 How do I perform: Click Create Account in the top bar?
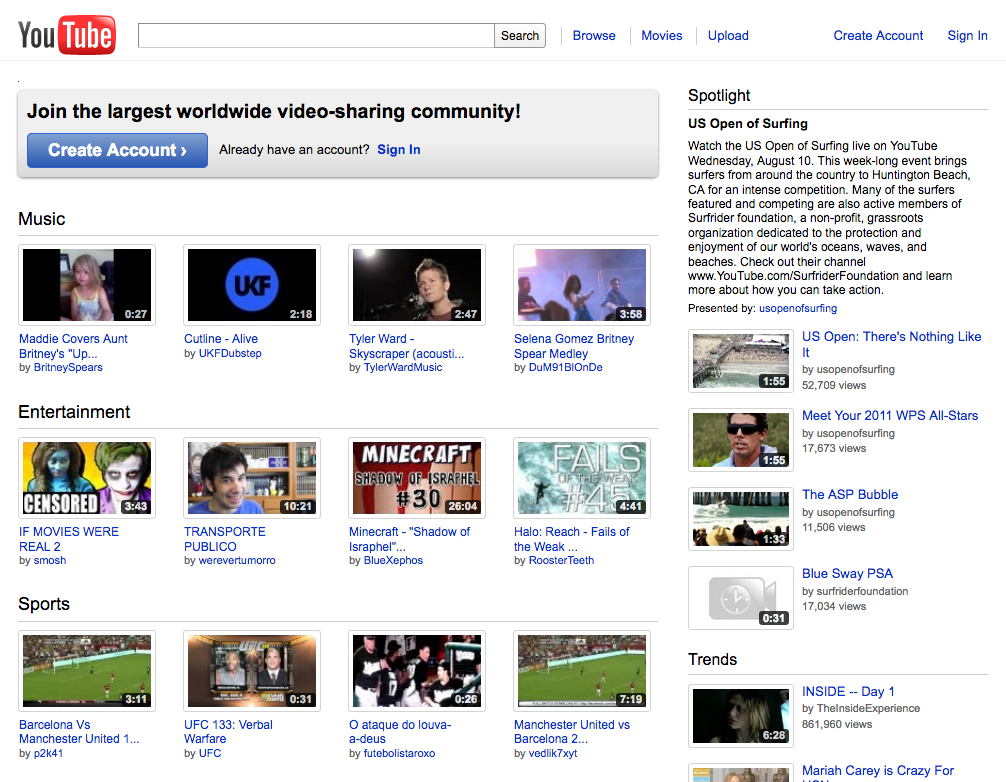(x=877, y=35)
